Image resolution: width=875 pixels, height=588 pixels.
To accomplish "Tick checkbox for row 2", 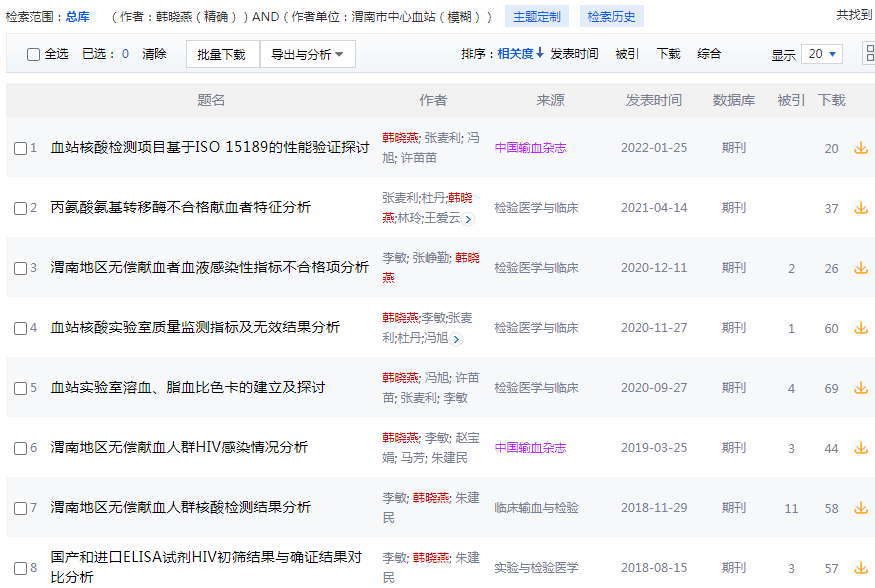I will 21,208.
